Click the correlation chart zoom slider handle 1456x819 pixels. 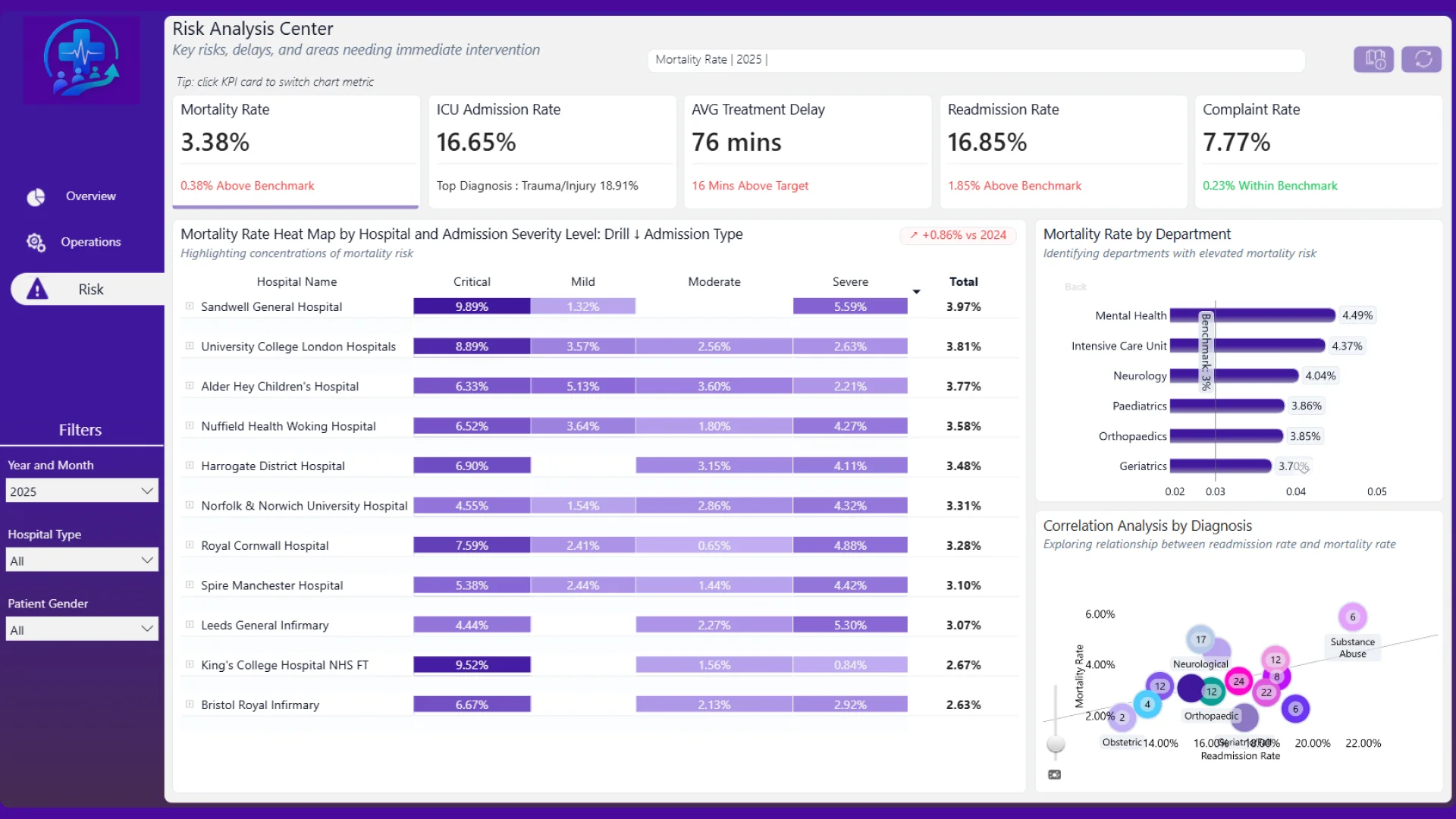click(1056, 744)
